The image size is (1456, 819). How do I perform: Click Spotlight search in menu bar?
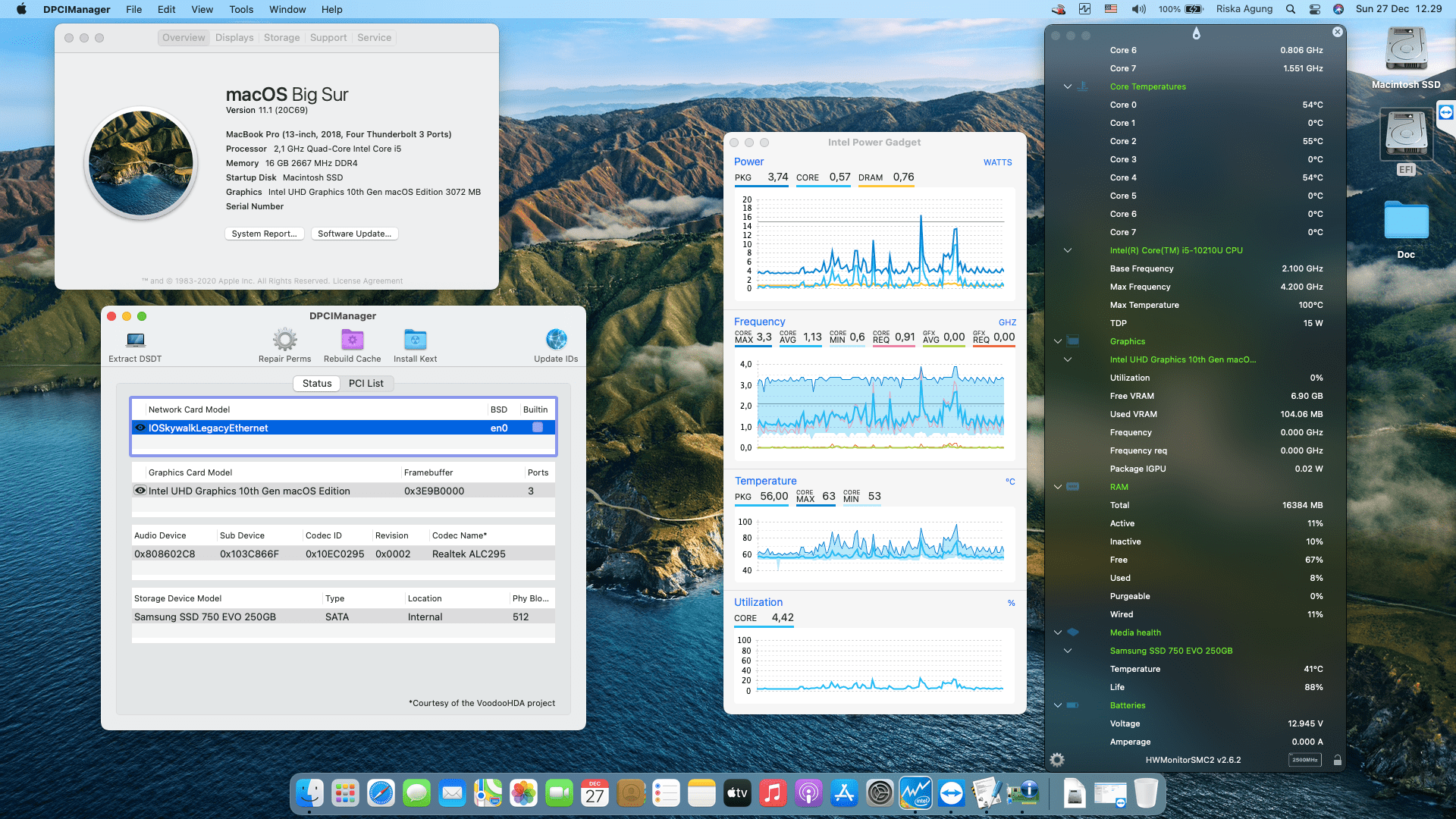(x=1291, y=9)
